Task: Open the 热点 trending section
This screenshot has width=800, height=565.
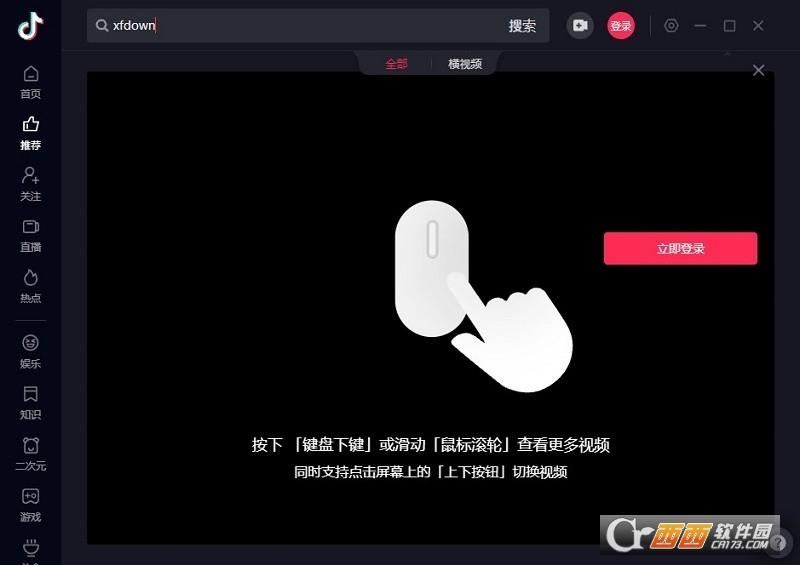Action: [x=30, y=285]
